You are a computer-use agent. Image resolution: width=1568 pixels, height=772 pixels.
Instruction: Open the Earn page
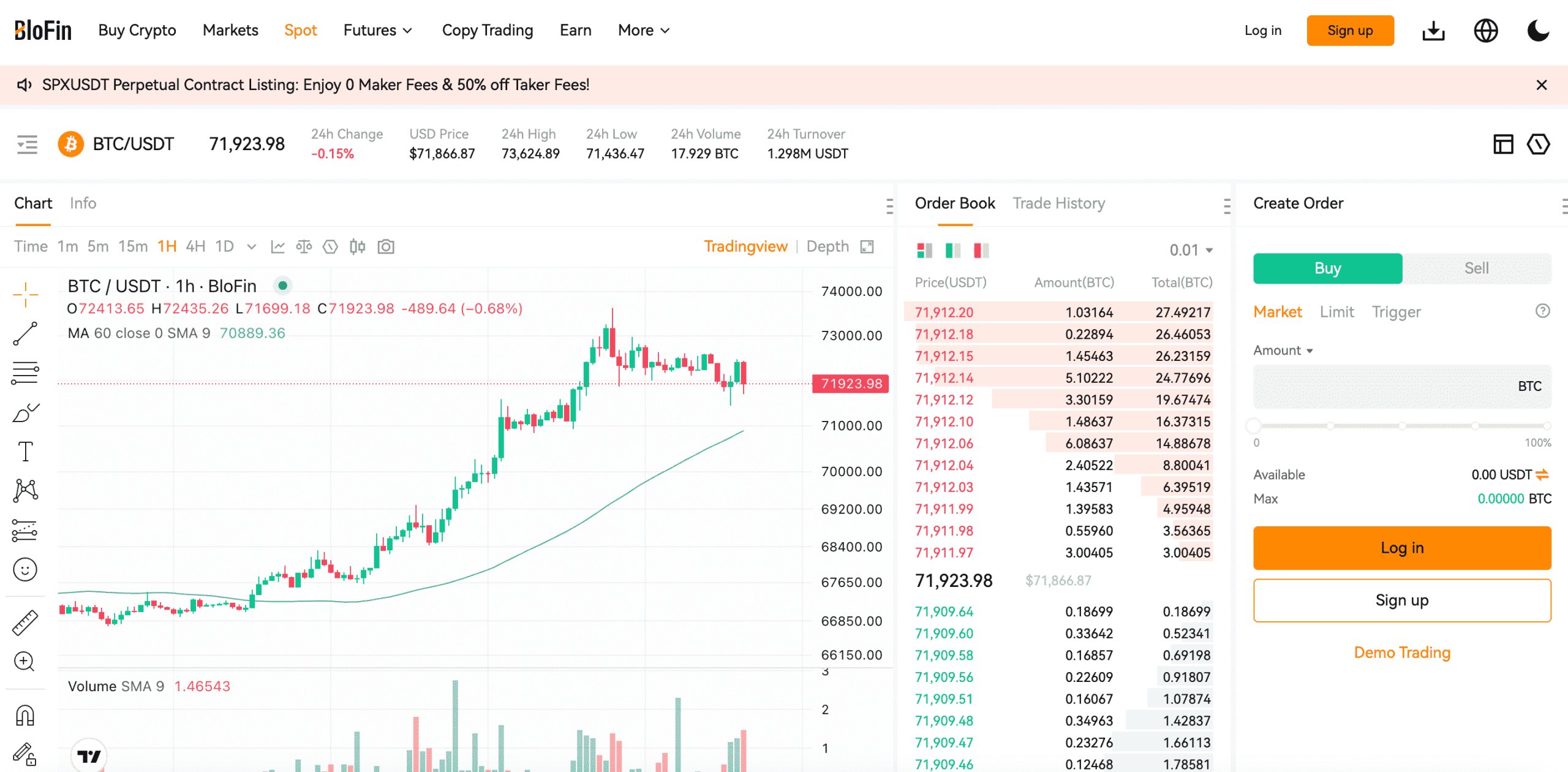point(575,31)
